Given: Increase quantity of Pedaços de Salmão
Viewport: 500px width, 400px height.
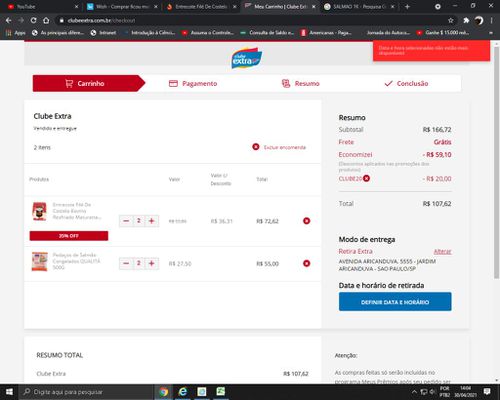Looking at the screenshot, I should tap(152, 263).
